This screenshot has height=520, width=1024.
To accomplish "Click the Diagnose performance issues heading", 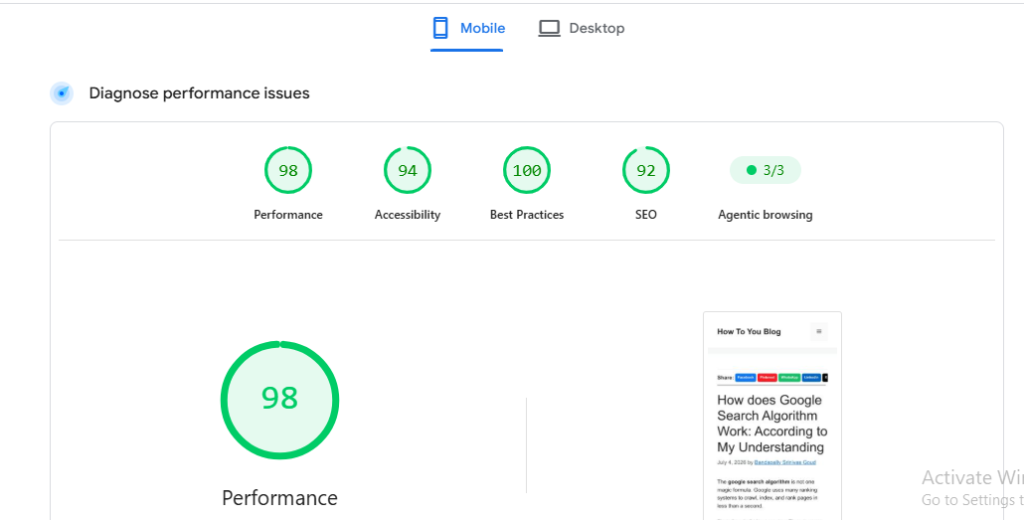I will [199, 93].
